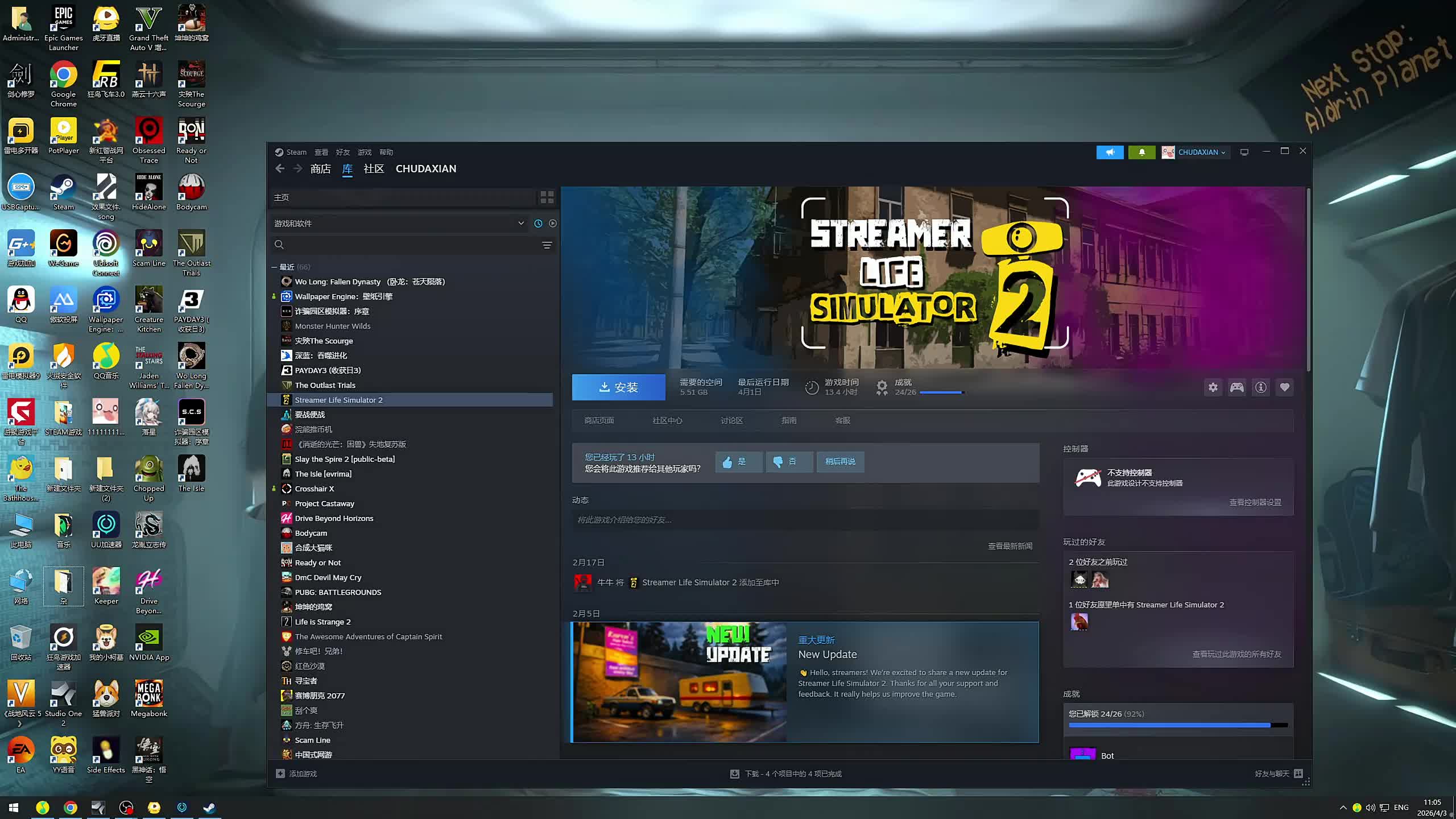Image resolution: width=1456 pixels, height=819 pixels.
Task: Toggle sort by recent clock icon
Action: point(538,224)
